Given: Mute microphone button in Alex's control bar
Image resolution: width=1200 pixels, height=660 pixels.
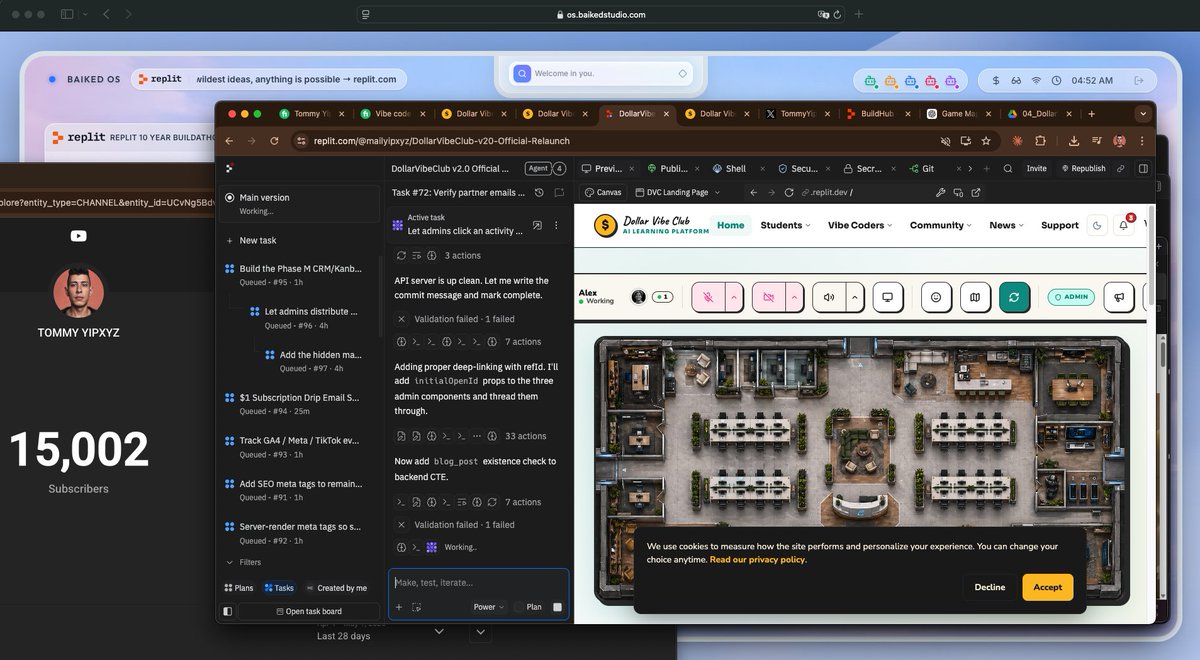Looking at the screenshot, I should pos(708,297).
